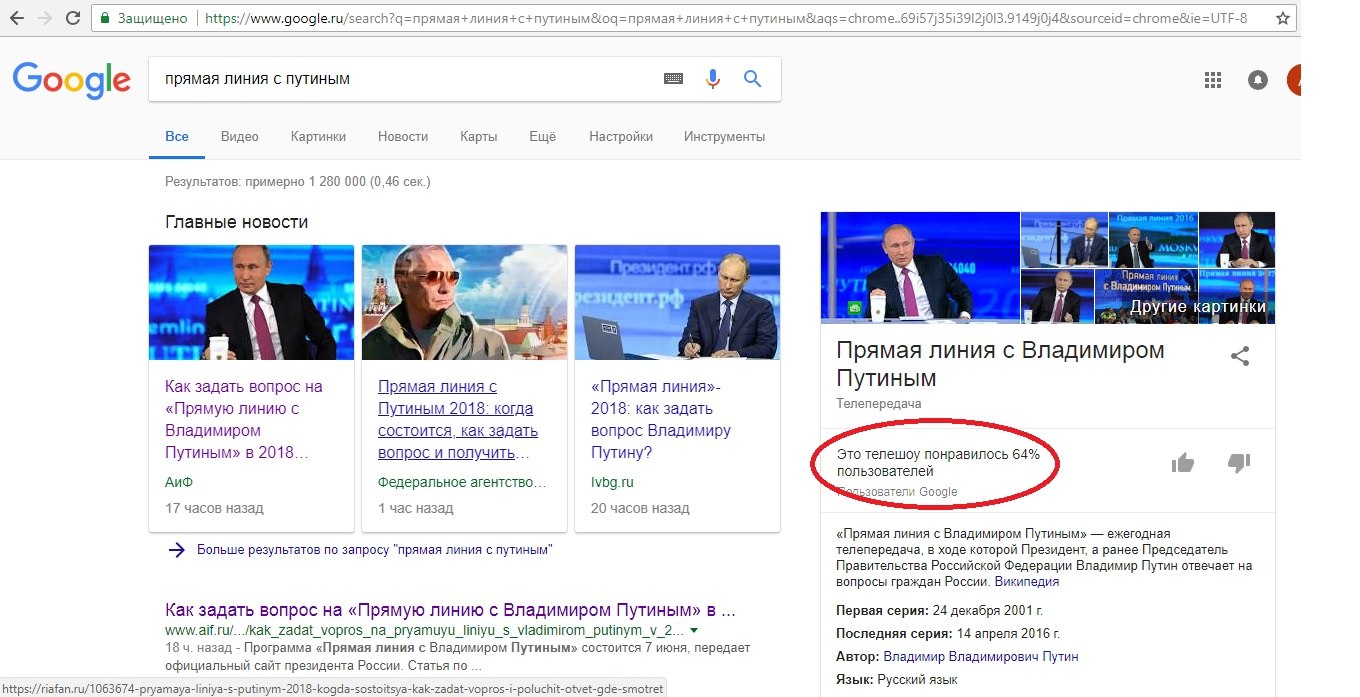This screenshot has width=1360, height=697.
Task: Click the АиФ source label
Action: [x=179, y=482]
